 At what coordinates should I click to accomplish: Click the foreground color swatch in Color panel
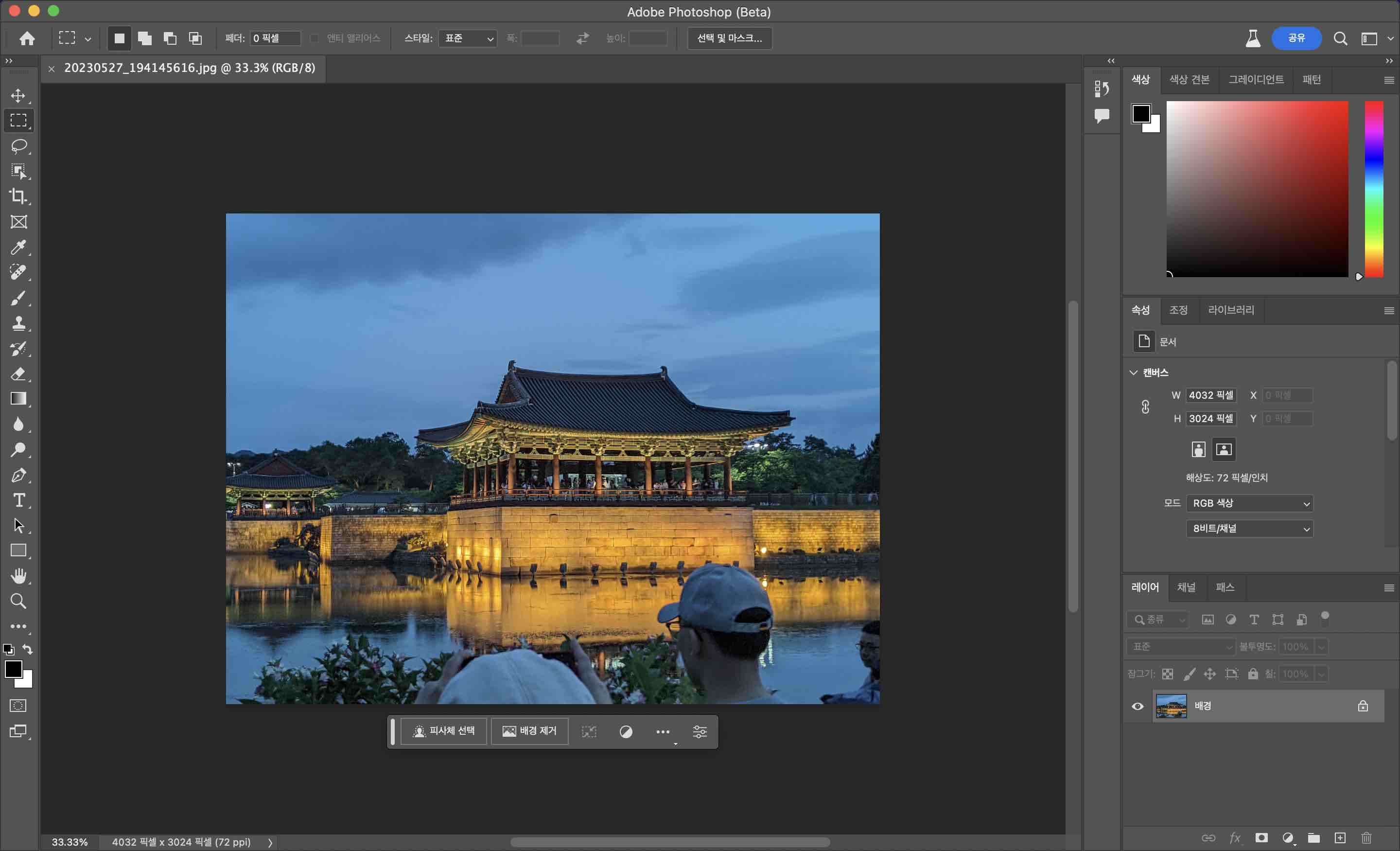1140,114
